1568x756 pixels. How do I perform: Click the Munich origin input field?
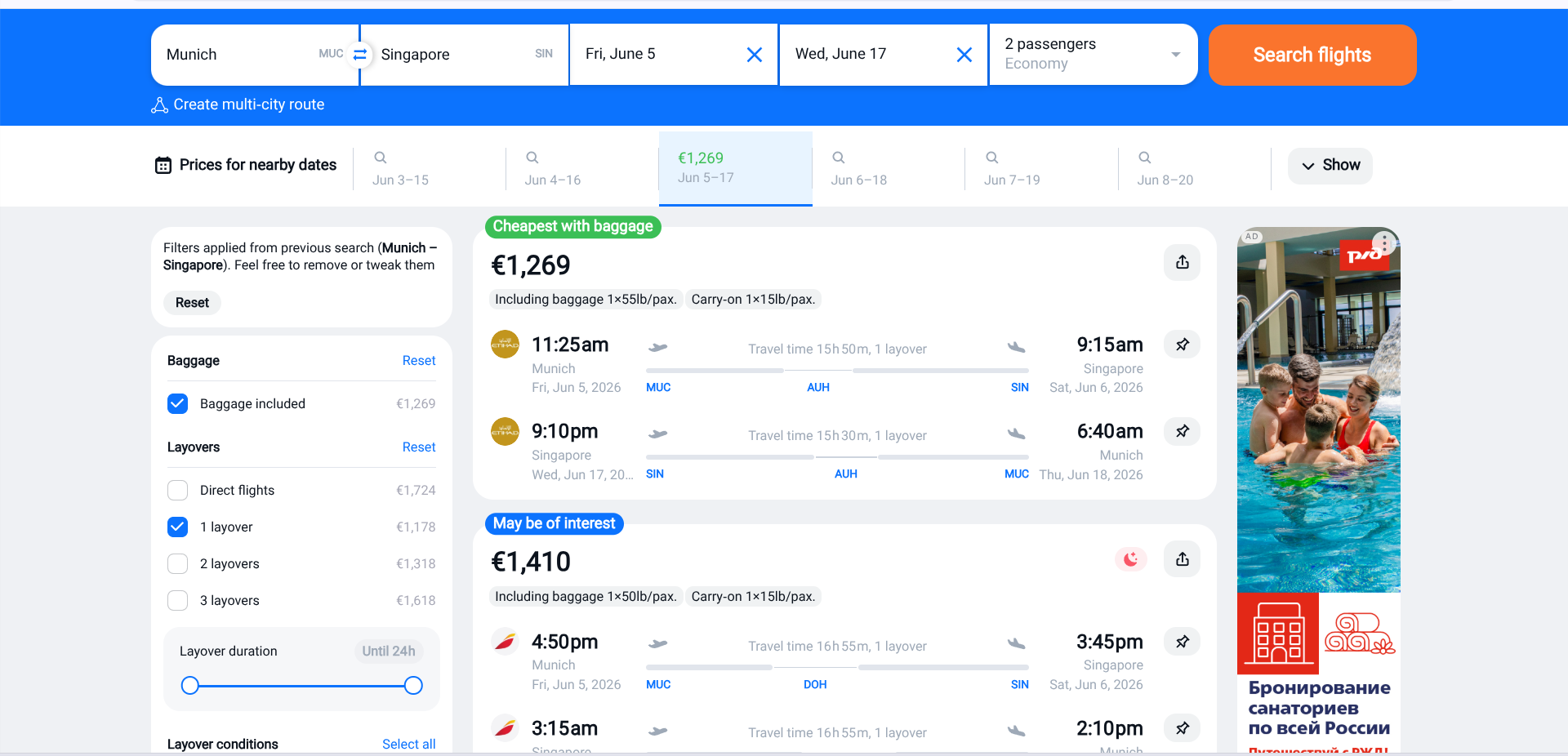(237, 55)
